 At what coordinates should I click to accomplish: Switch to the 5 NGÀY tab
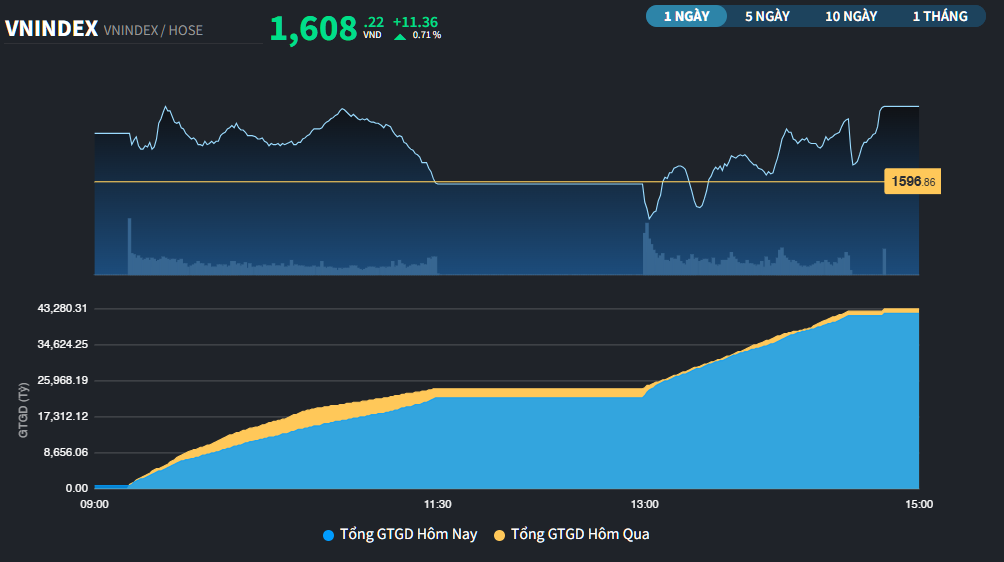[767, 16]
